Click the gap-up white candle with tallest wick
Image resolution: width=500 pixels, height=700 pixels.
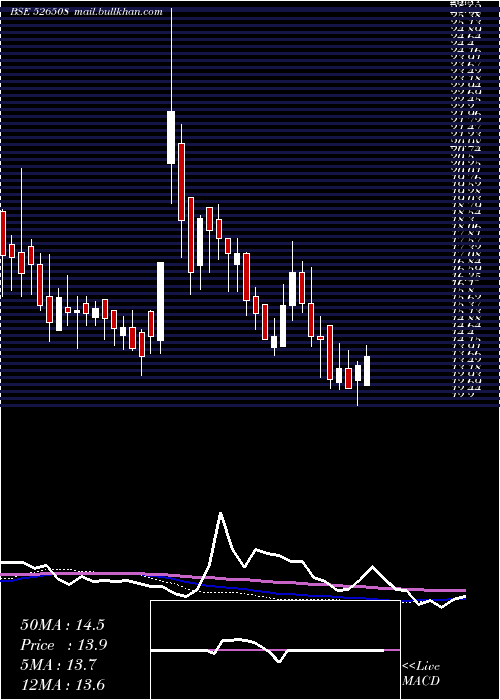(171, 137)
